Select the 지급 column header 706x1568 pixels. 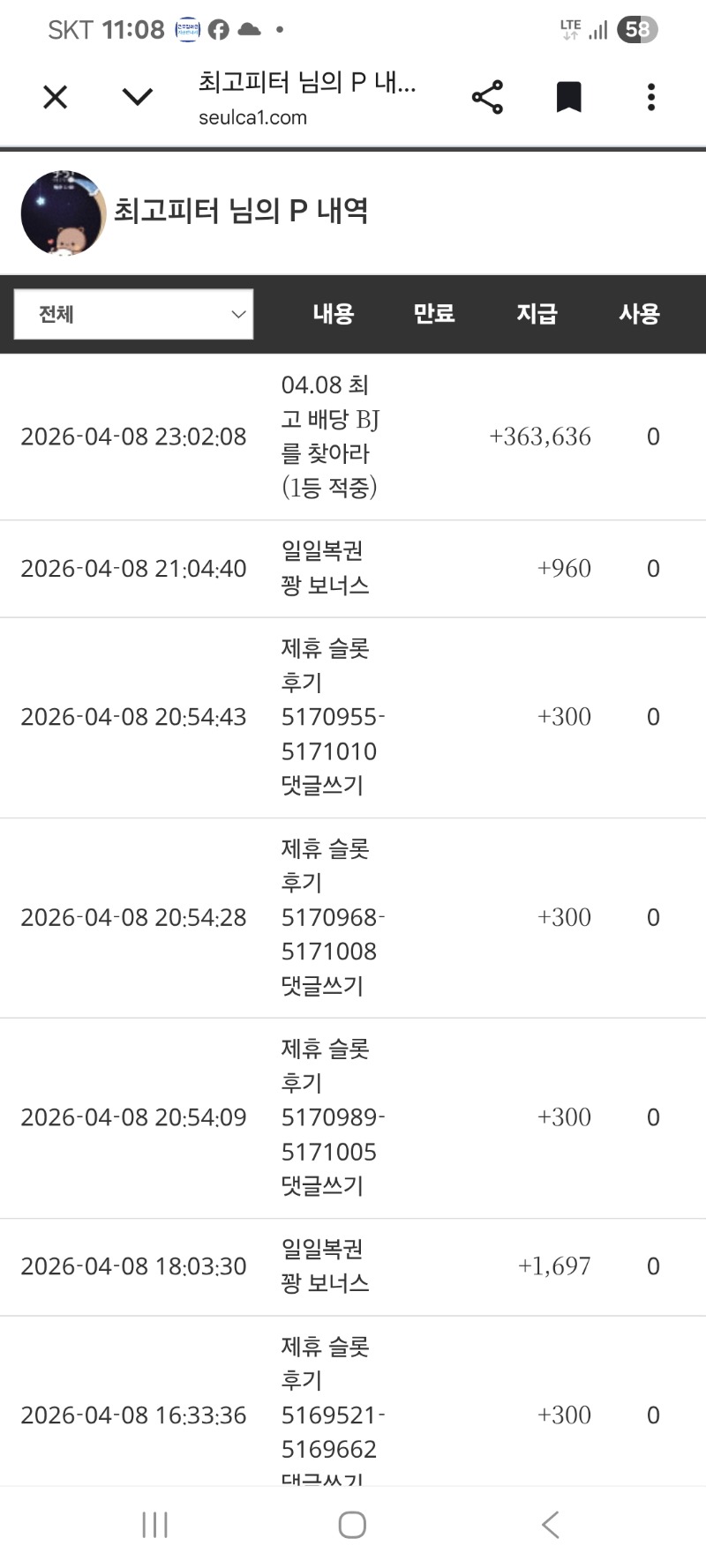coord(537,314)
